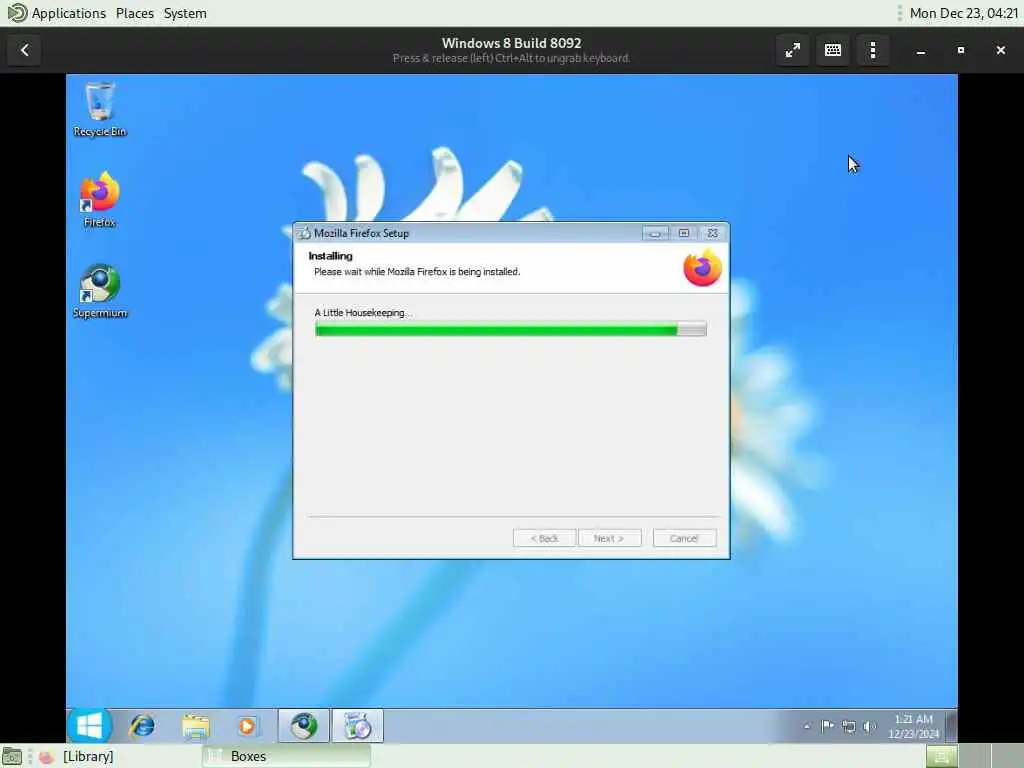
Task: Switch to Firefox Setup taskbar button
Action: pyautogui.click(x=357, y=726)
